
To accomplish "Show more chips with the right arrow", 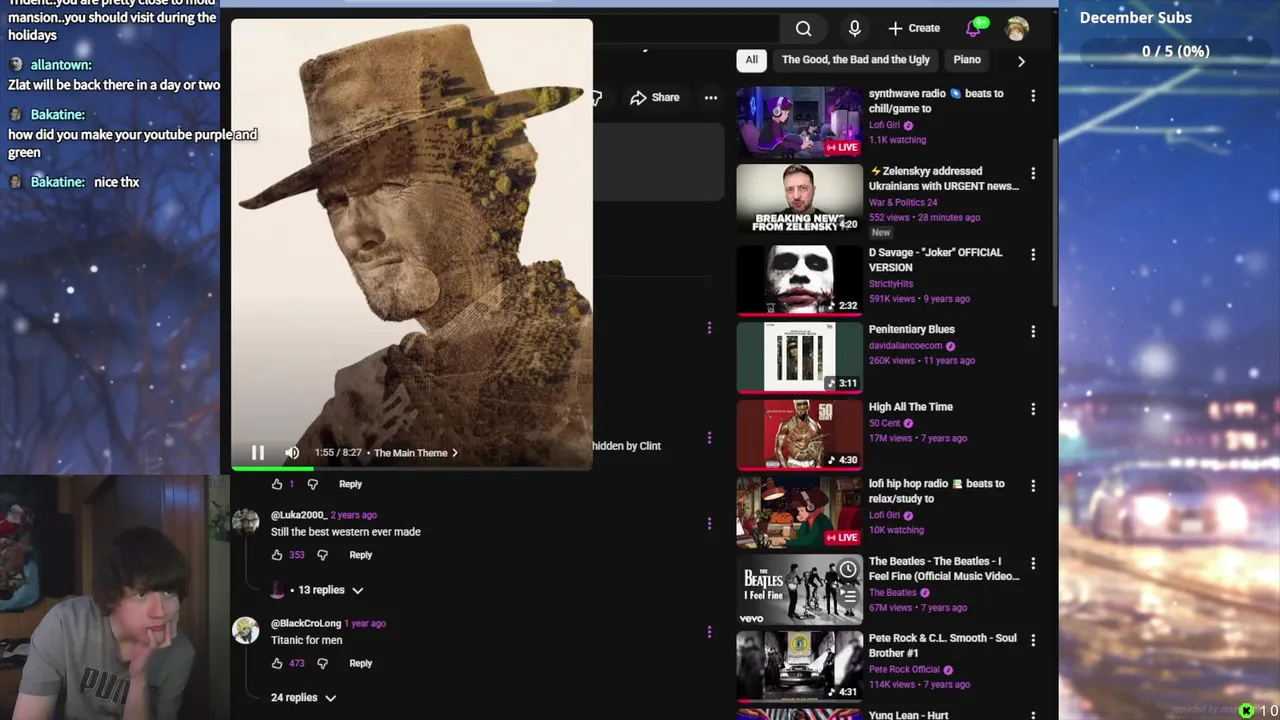I will [1021, 61].
